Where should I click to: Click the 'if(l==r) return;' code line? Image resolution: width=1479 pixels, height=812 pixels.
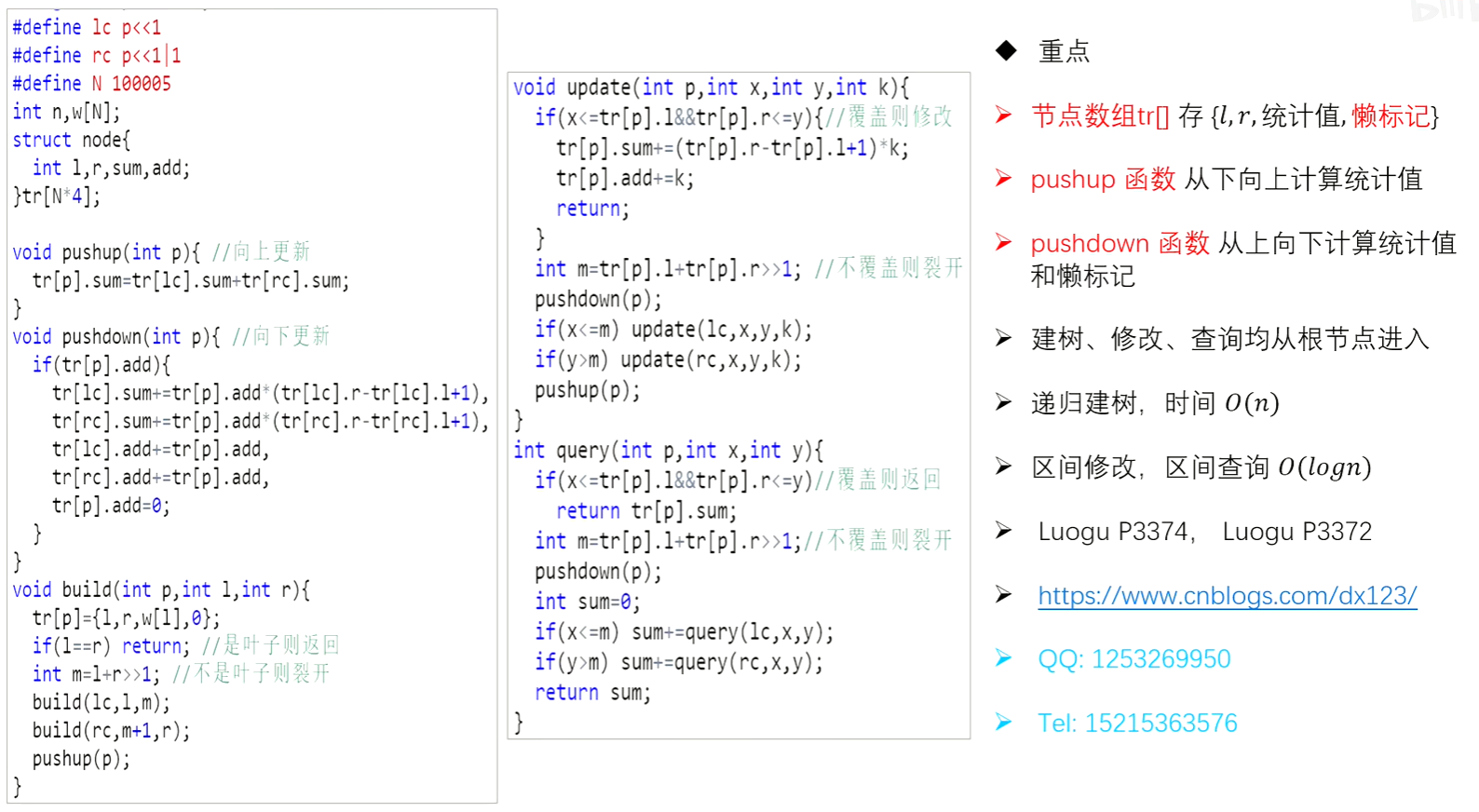[111, 645]
